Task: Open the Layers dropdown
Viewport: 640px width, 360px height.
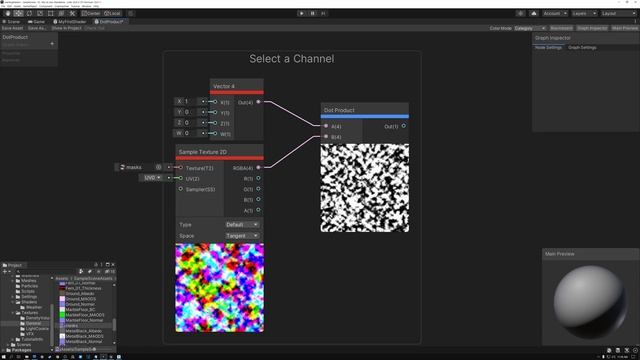Action: pos(584,13)
